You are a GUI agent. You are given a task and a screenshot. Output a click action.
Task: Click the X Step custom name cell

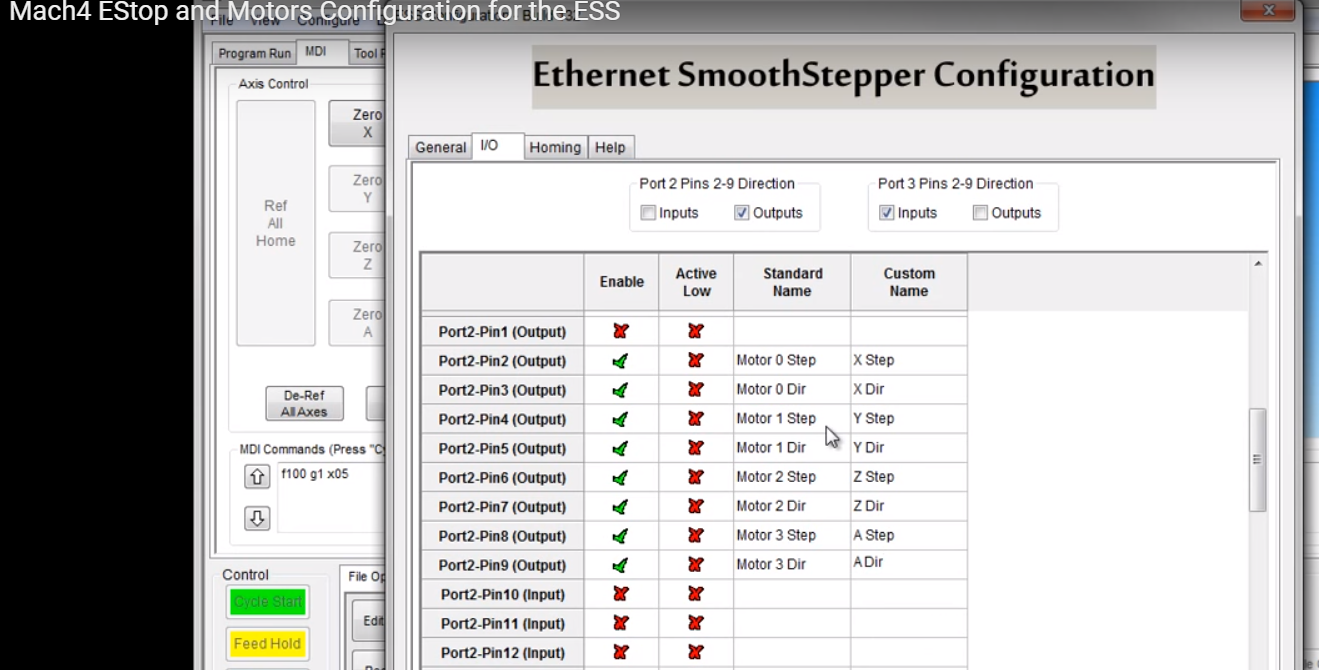pos(909,360)
